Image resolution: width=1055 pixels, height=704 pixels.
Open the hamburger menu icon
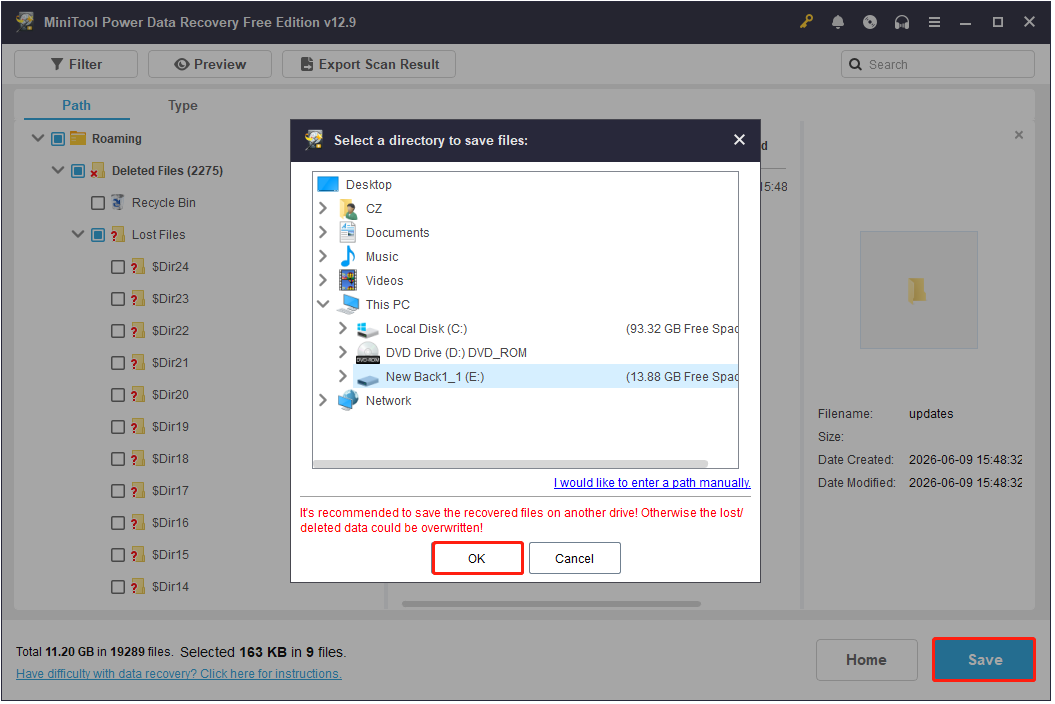(x=935, y=22)
